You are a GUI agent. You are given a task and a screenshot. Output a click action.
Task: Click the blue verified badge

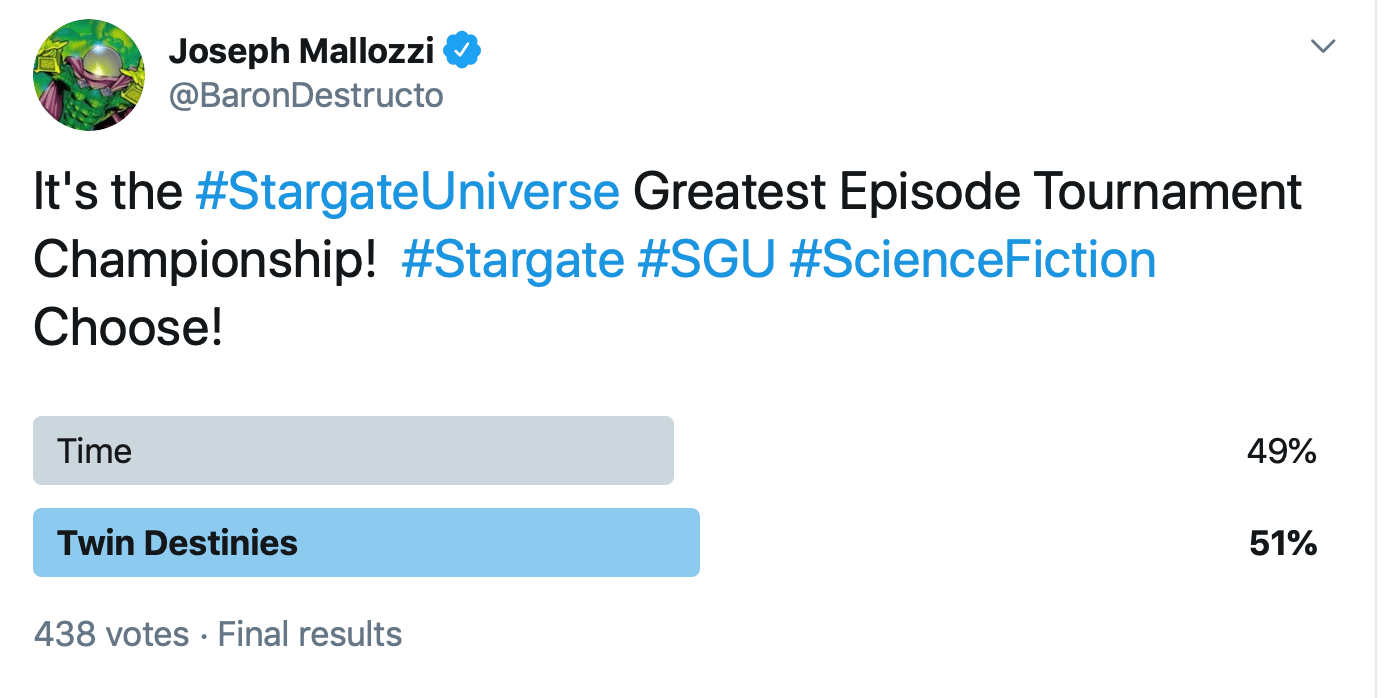tap(463, 49)
